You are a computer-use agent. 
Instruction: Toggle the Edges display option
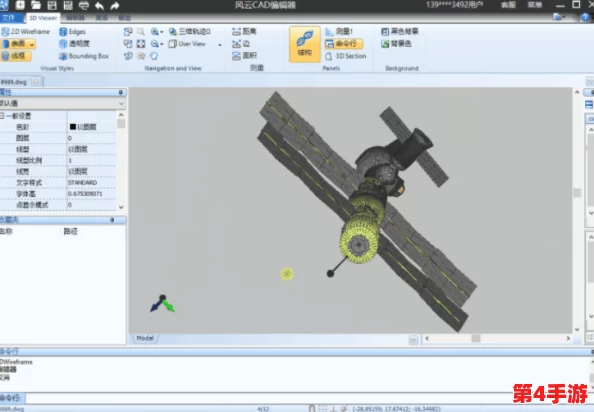[72, 32]
